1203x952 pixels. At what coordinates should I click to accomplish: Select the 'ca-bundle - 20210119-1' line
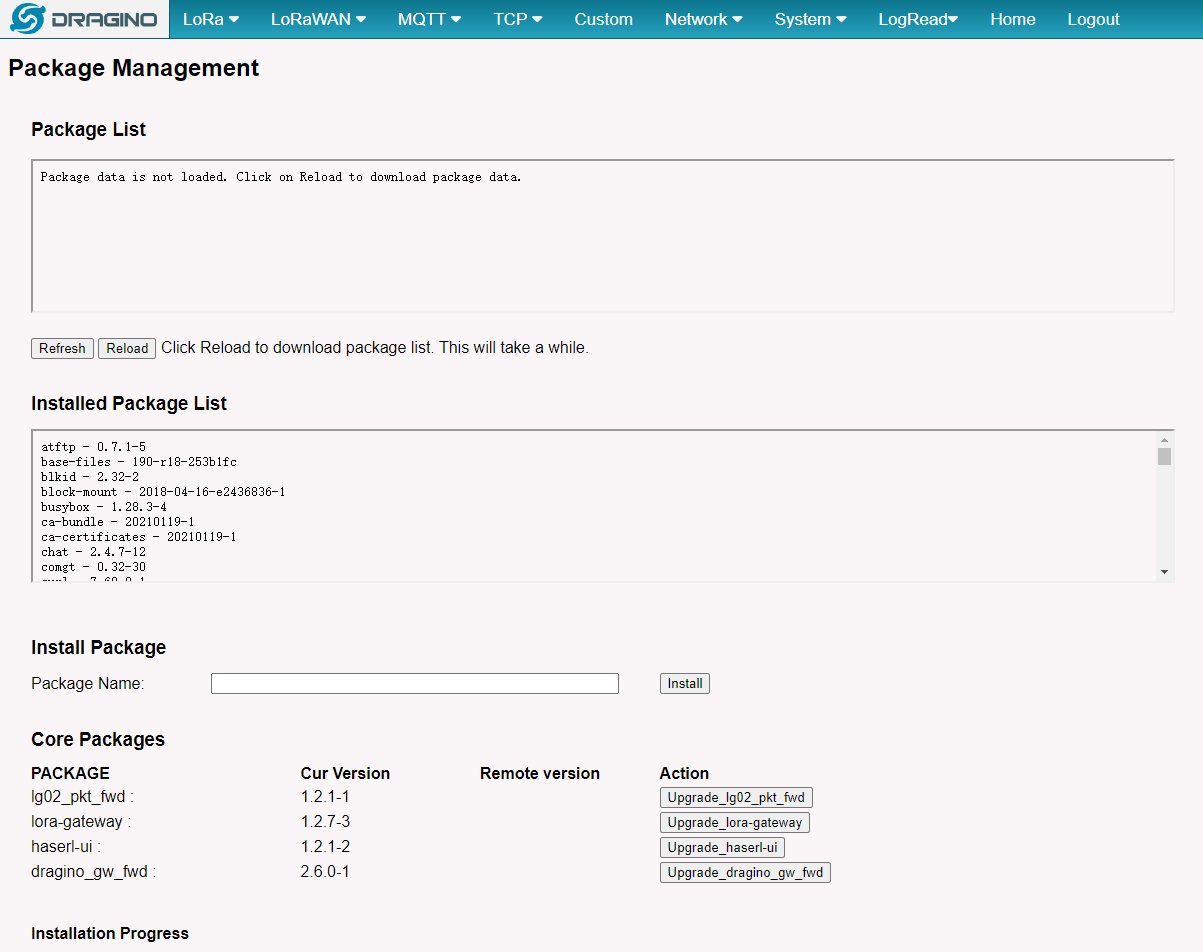click(118, 522)
